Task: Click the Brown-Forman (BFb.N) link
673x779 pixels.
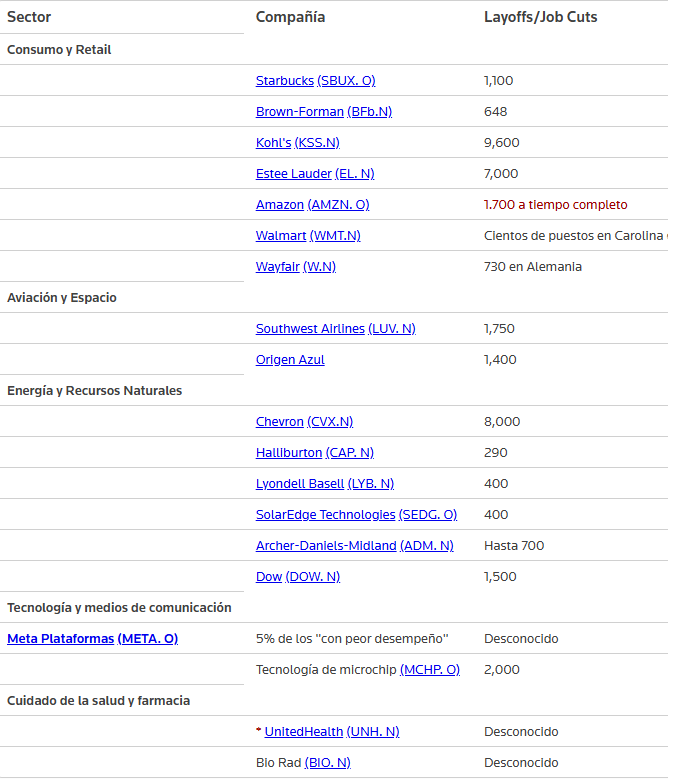Action: tap(324, 112)
